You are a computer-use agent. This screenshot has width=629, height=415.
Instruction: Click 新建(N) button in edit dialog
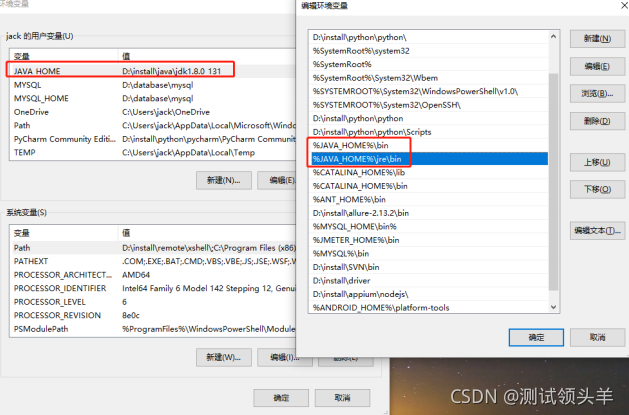coord(597,39)
